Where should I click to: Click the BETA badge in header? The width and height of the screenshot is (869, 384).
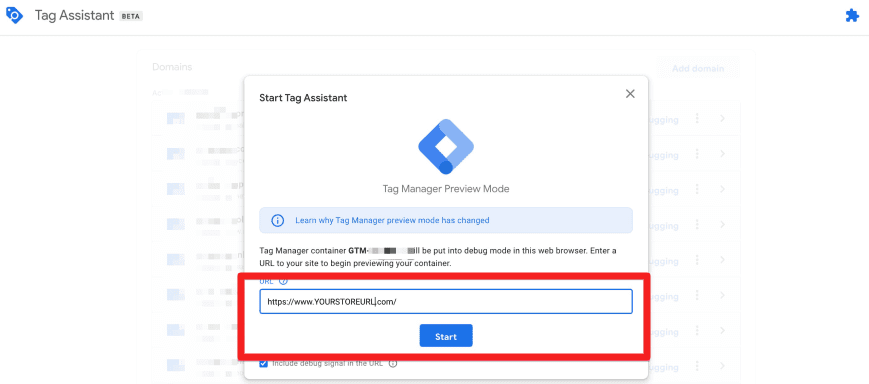(x=131, y=16)
